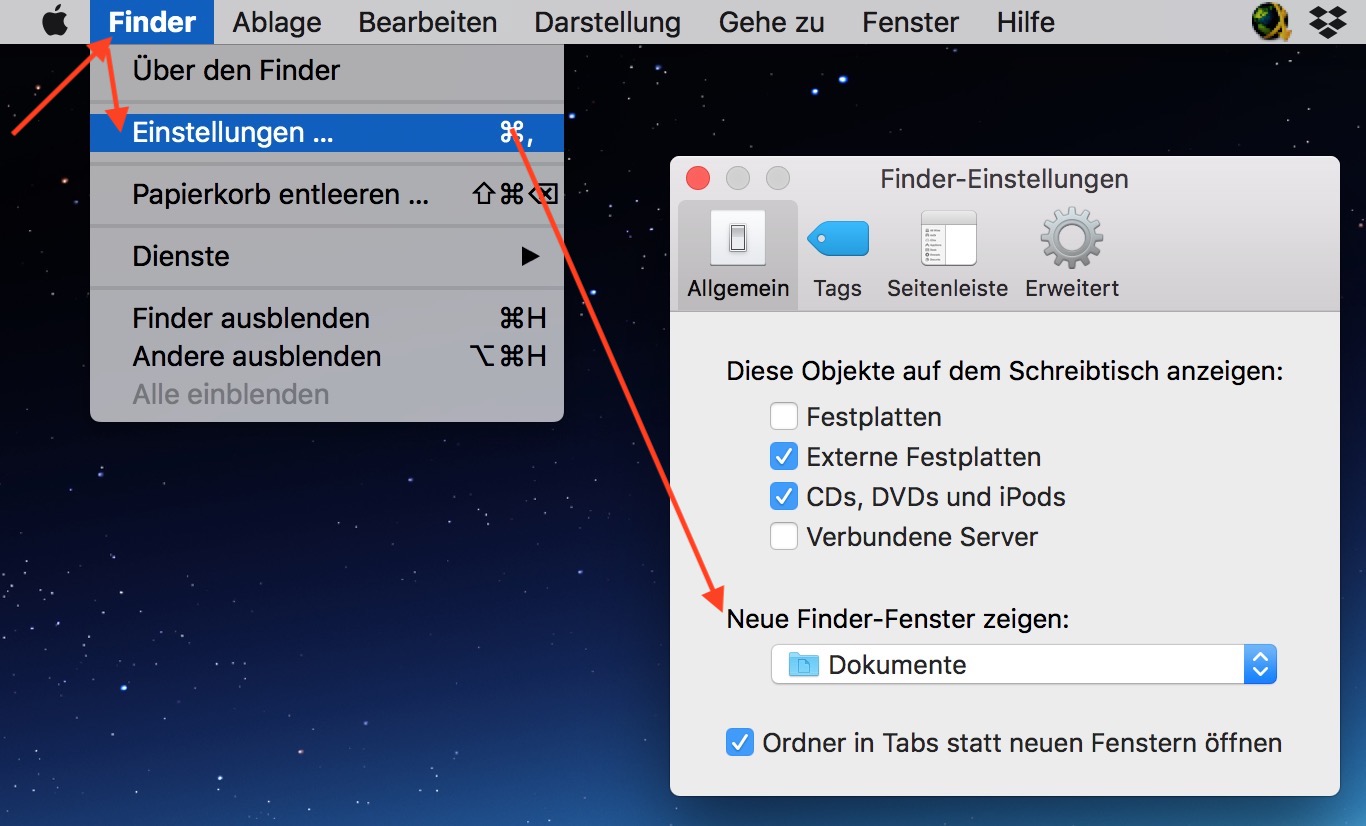
Task: Open the Seitenleiste preferences icon
Action: 947,238
